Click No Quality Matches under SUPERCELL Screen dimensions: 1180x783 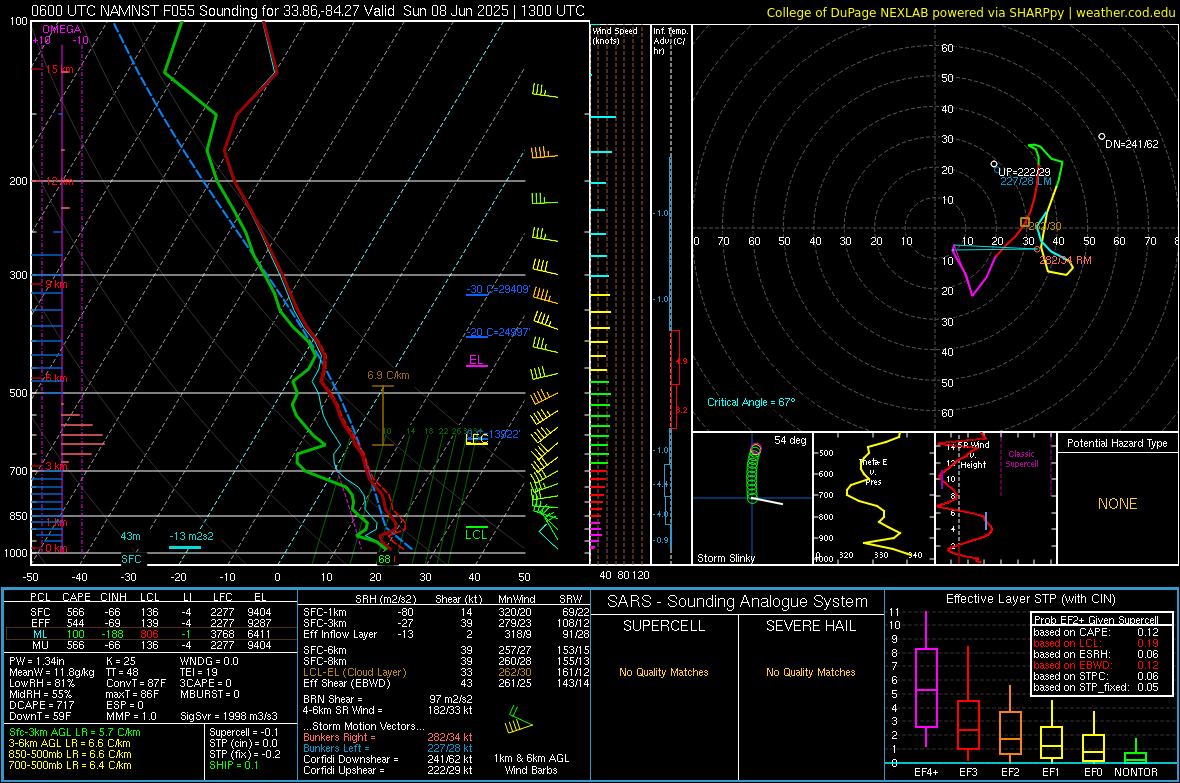pyautogui.click(x=664, y=672)
